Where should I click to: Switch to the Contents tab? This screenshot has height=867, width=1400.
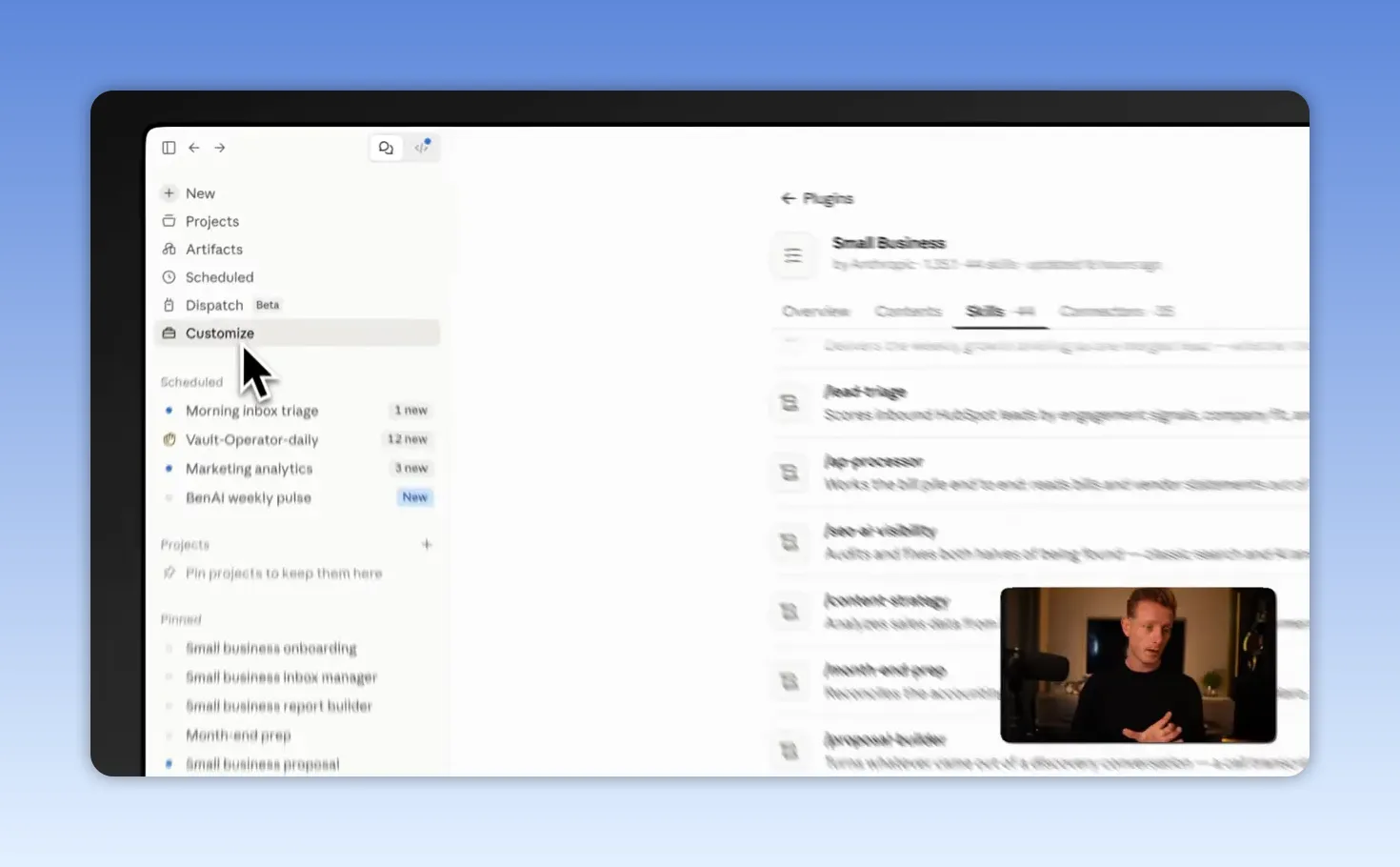point(908,312)
